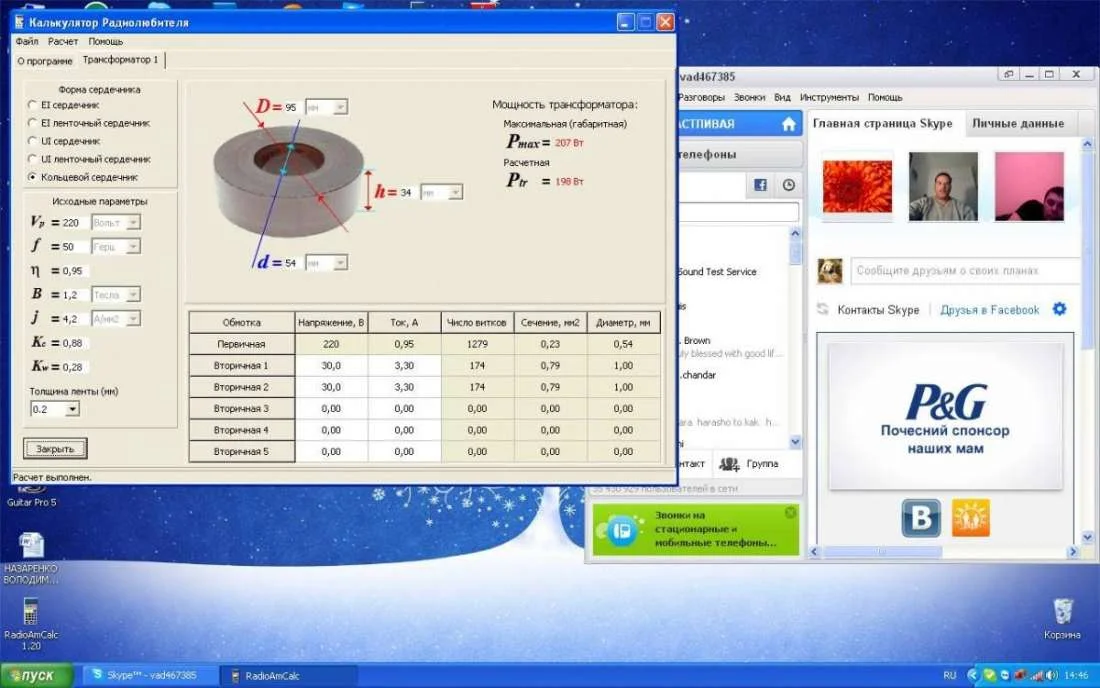Switch to the О программе tab
The height and width of the screenshot is (688, 1100).
[45, 61]
